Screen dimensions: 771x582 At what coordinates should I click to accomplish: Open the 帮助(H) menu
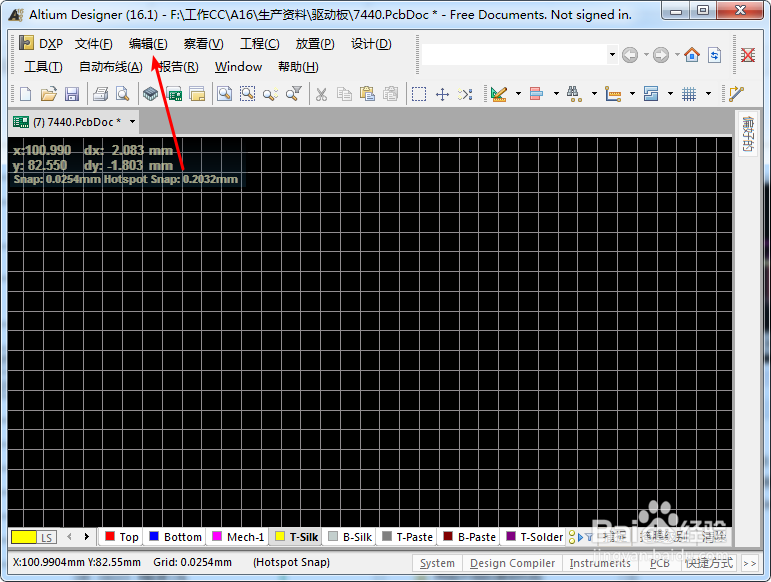click(298, 66)
